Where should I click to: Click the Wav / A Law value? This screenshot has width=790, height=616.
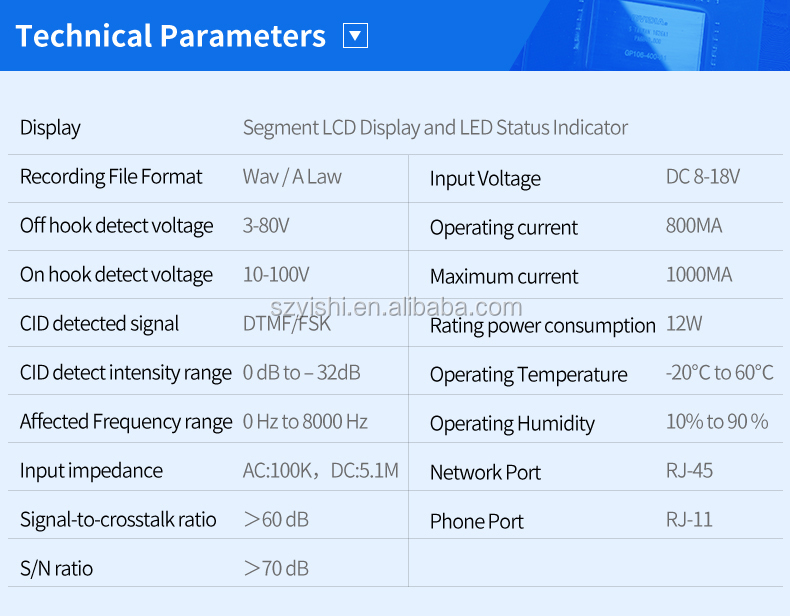click(x=292, y=177)
